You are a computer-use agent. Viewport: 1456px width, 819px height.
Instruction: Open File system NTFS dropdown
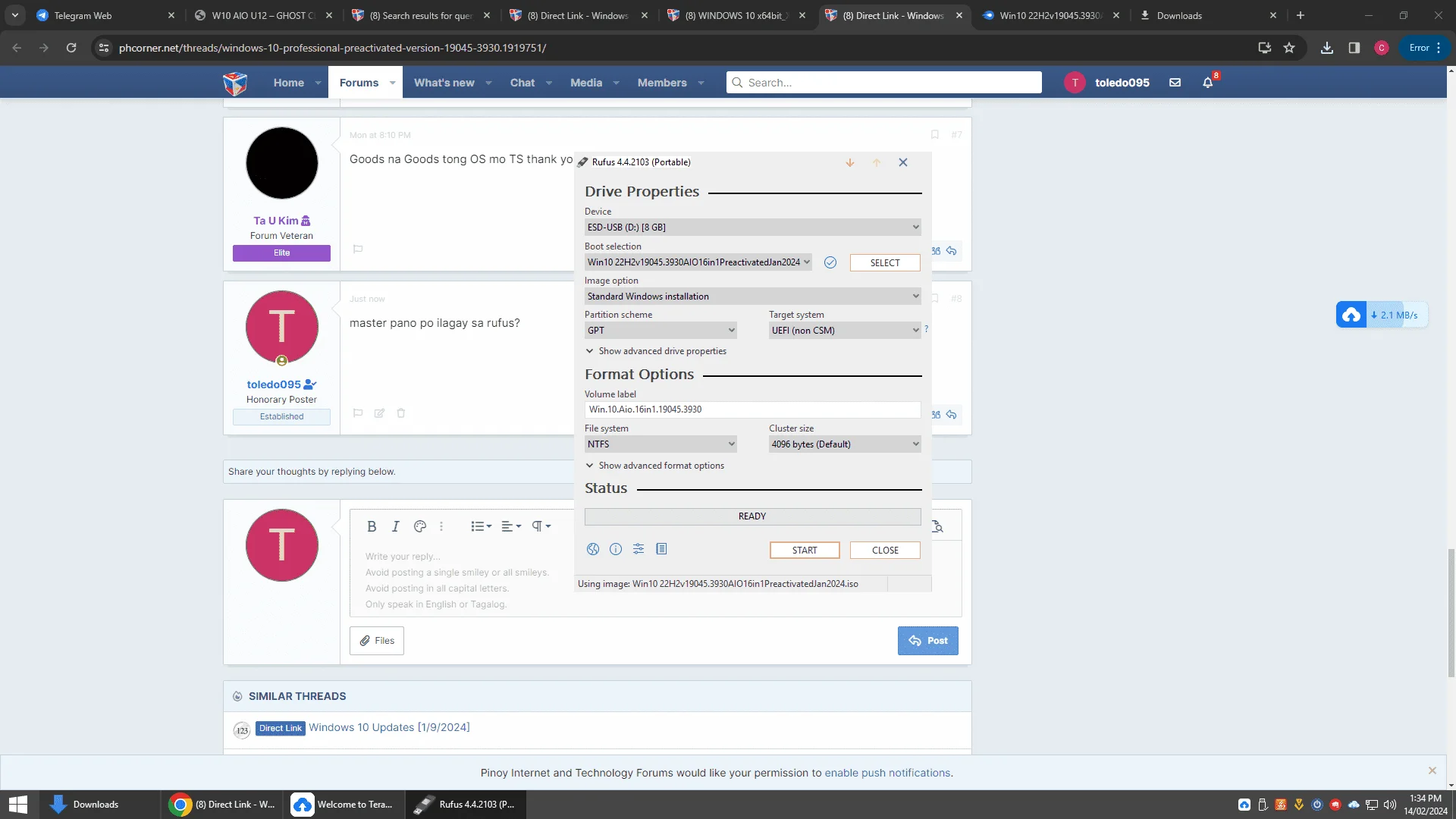pos(661,444)
